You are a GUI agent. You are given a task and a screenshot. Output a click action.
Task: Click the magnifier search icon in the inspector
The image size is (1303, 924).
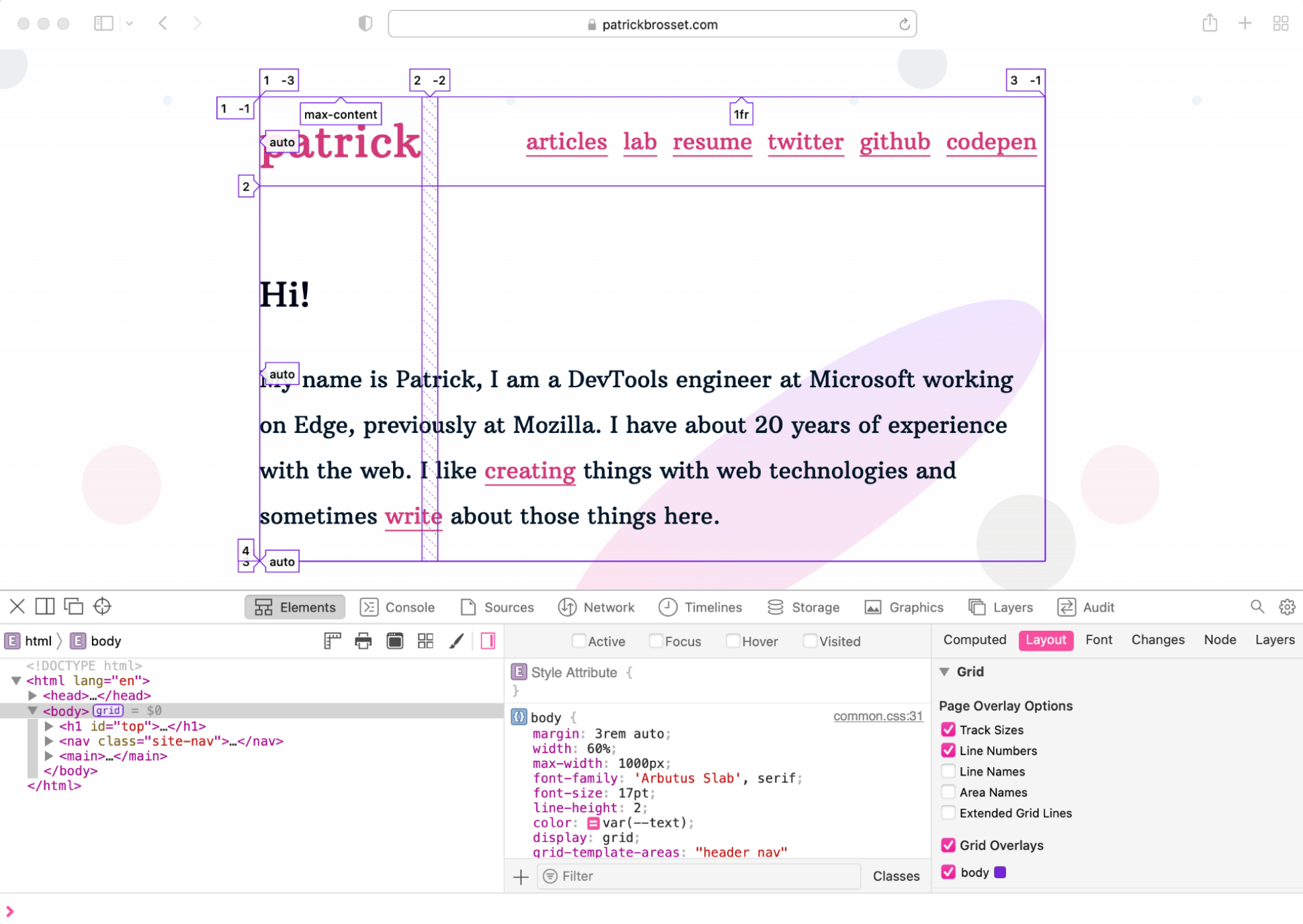point(1257,606)
